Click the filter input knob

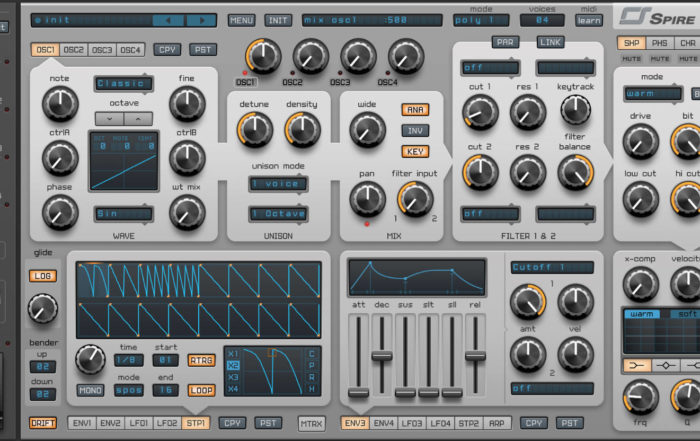click(x=415, y=199)
